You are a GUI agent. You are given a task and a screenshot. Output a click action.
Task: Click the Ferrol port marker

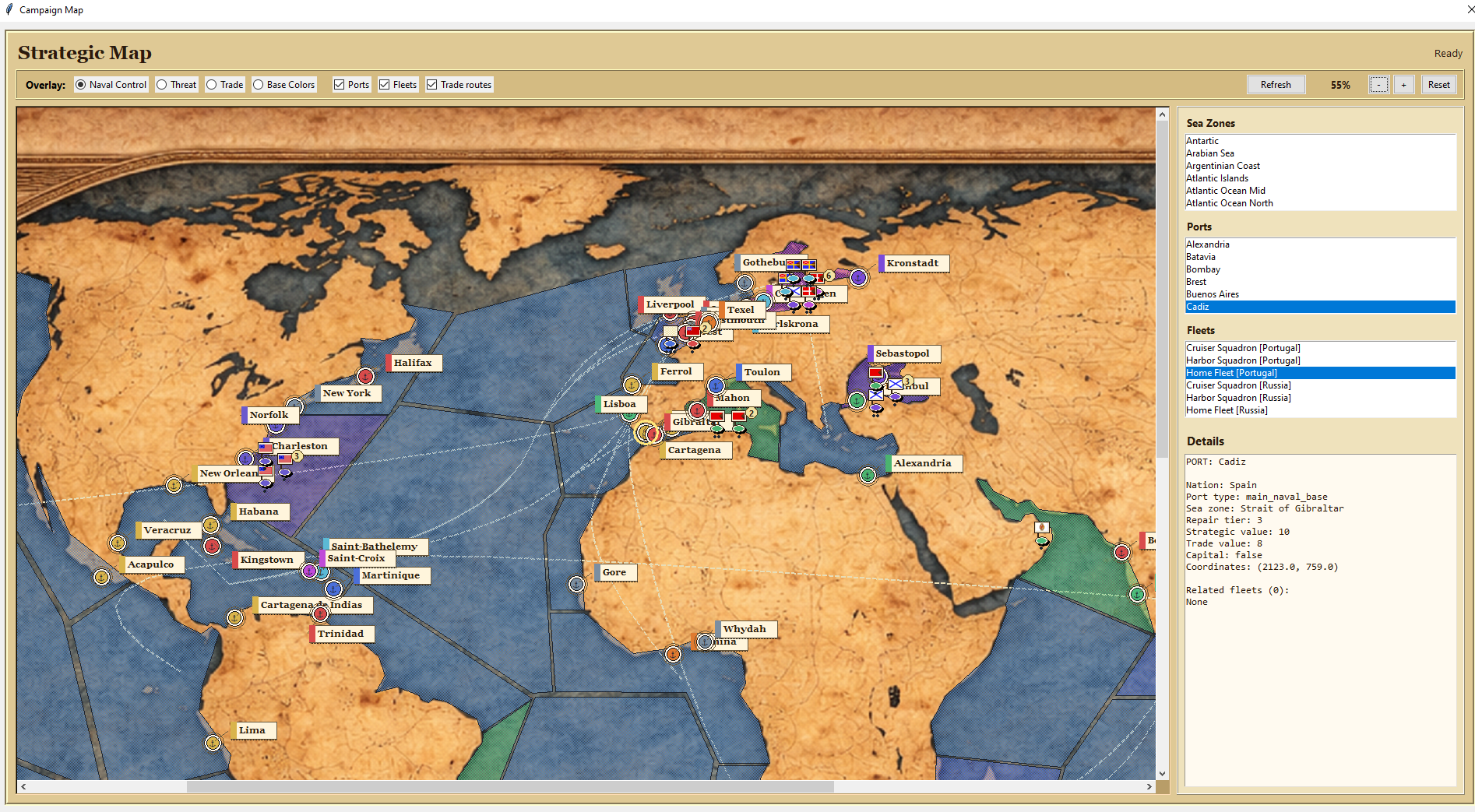point(632,385)
